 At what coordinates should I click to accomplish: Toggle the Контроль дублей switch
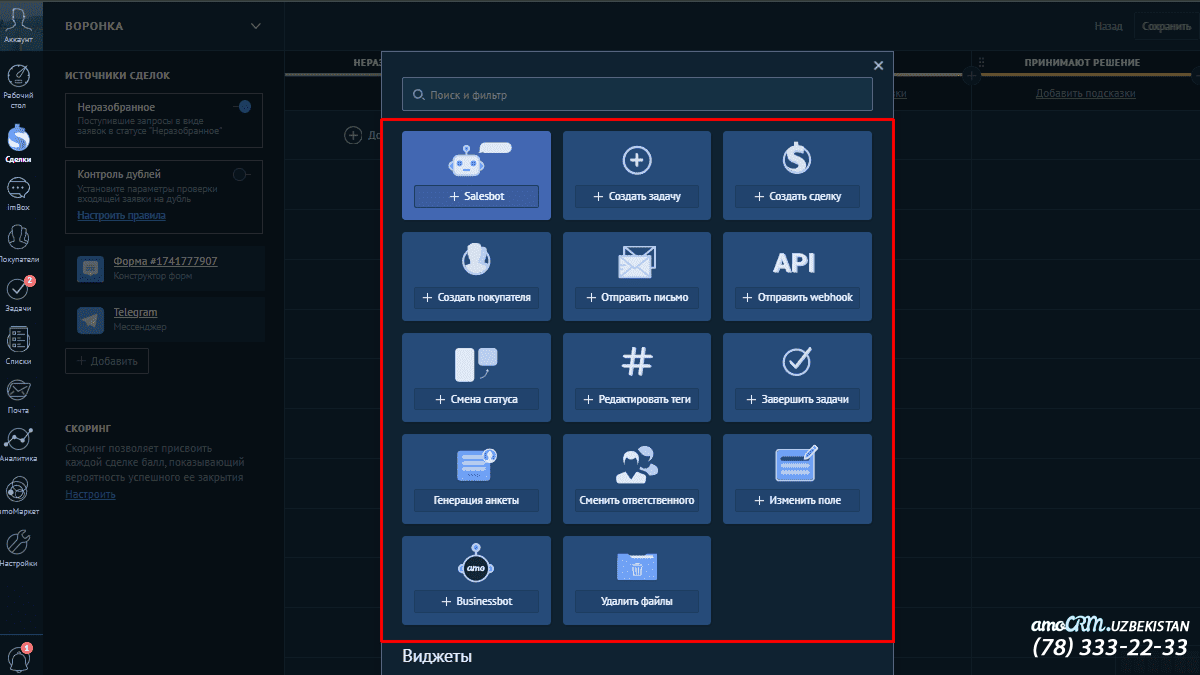241,174
